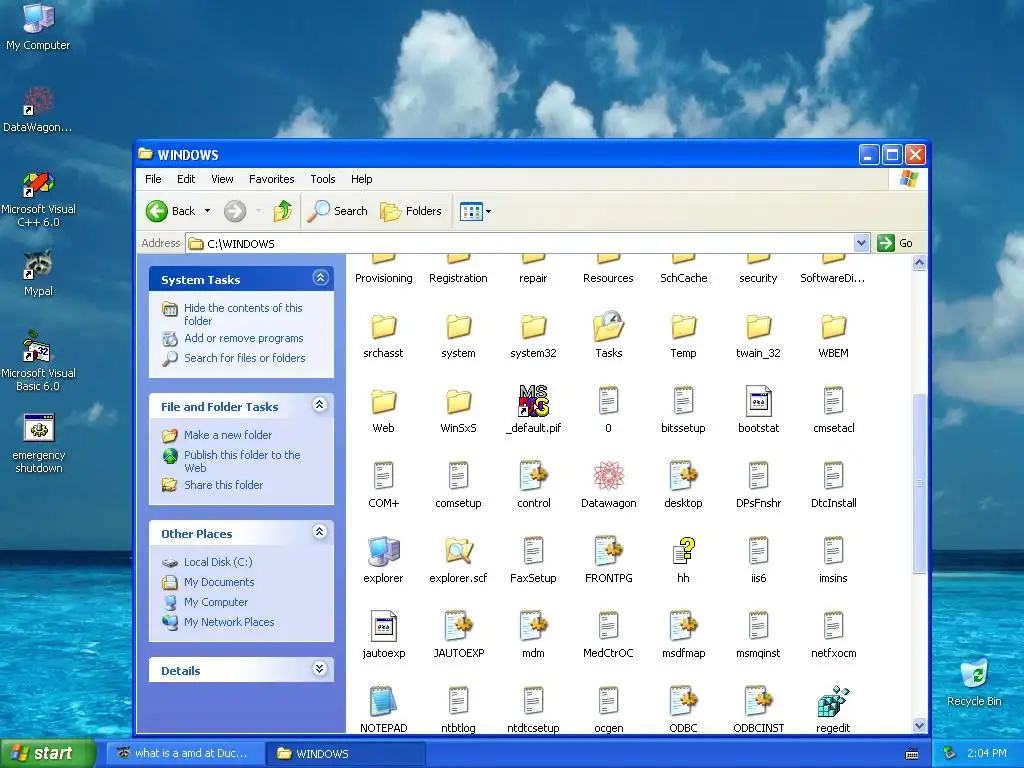Screen dimensions: 1024x768
Task: Select the Tasks folder icon
Action: pyautogui.click(x=608, y=327)
